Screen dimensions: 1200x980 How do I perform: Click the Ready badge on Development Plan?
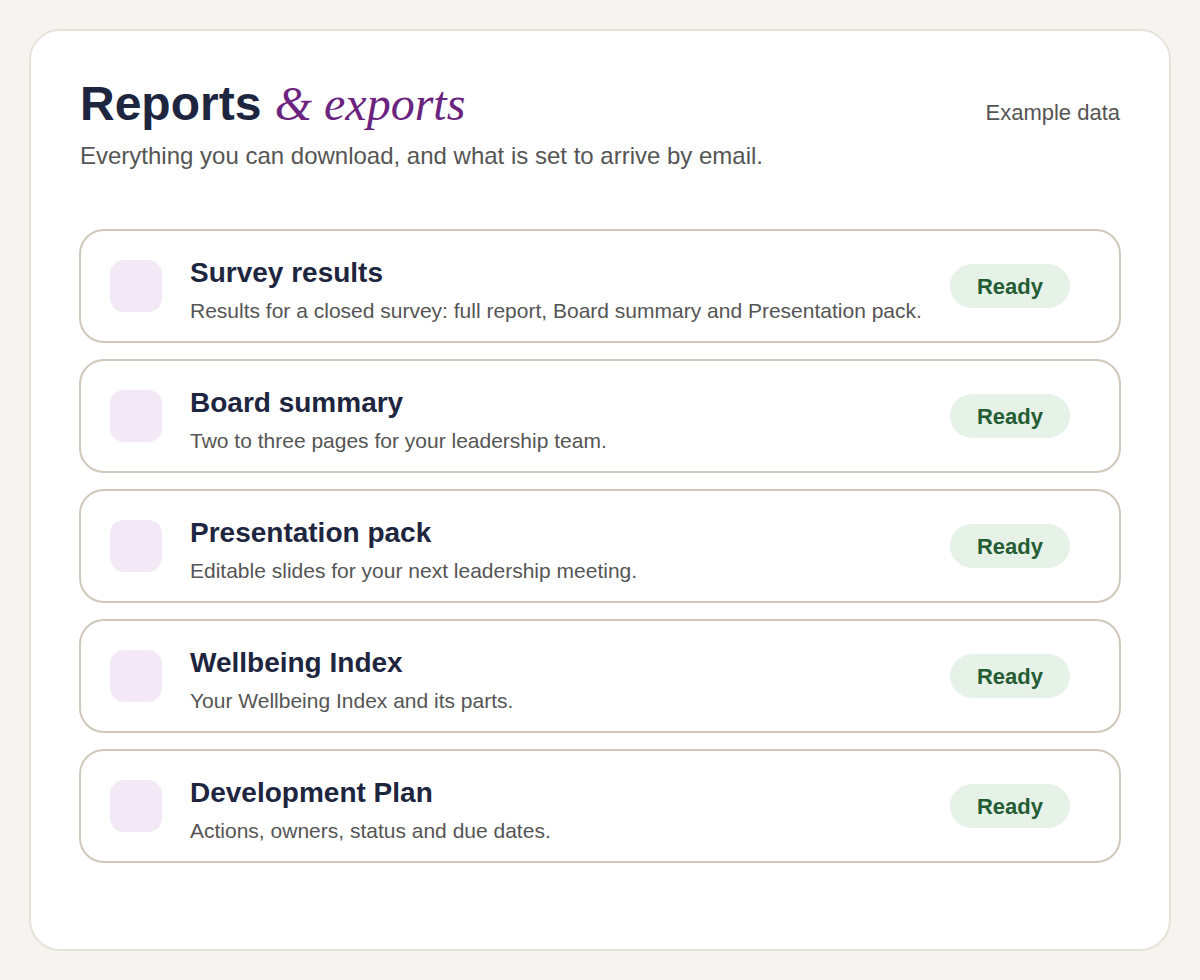coord(1010,806)
